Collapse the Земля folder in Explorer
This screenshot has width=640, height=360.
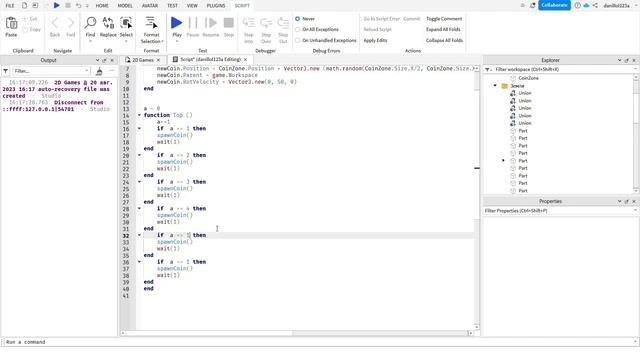pyautogui.click(x=495, y=86)
